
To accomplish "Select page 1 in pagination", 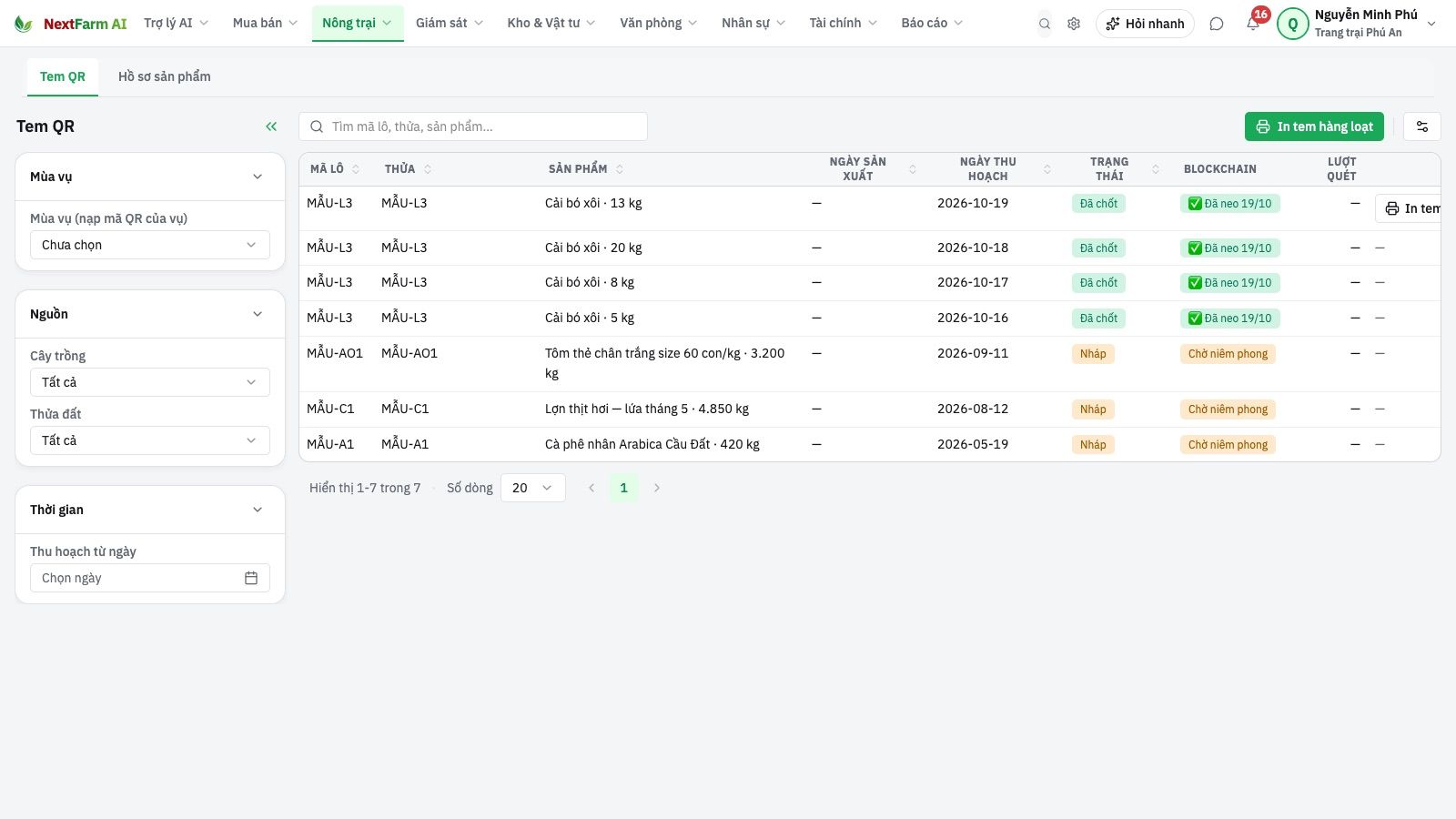I will pos(623,488).
